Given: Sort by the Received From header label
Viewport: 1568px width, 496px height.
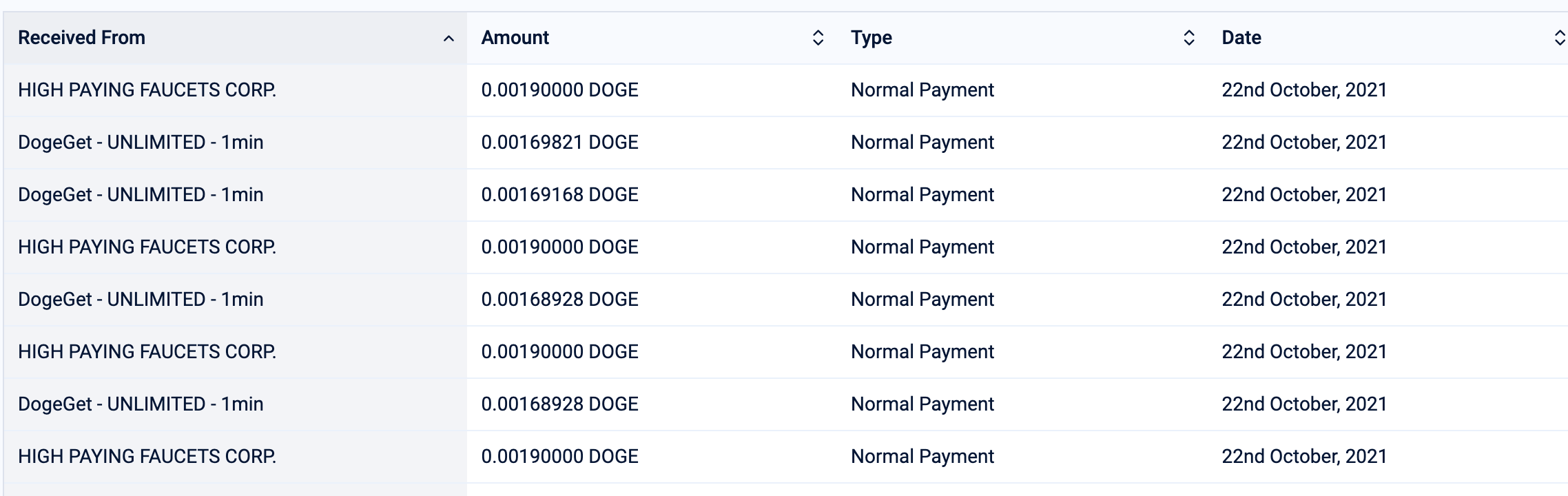Looking at the screenshot, I should (x=81, y=38).
